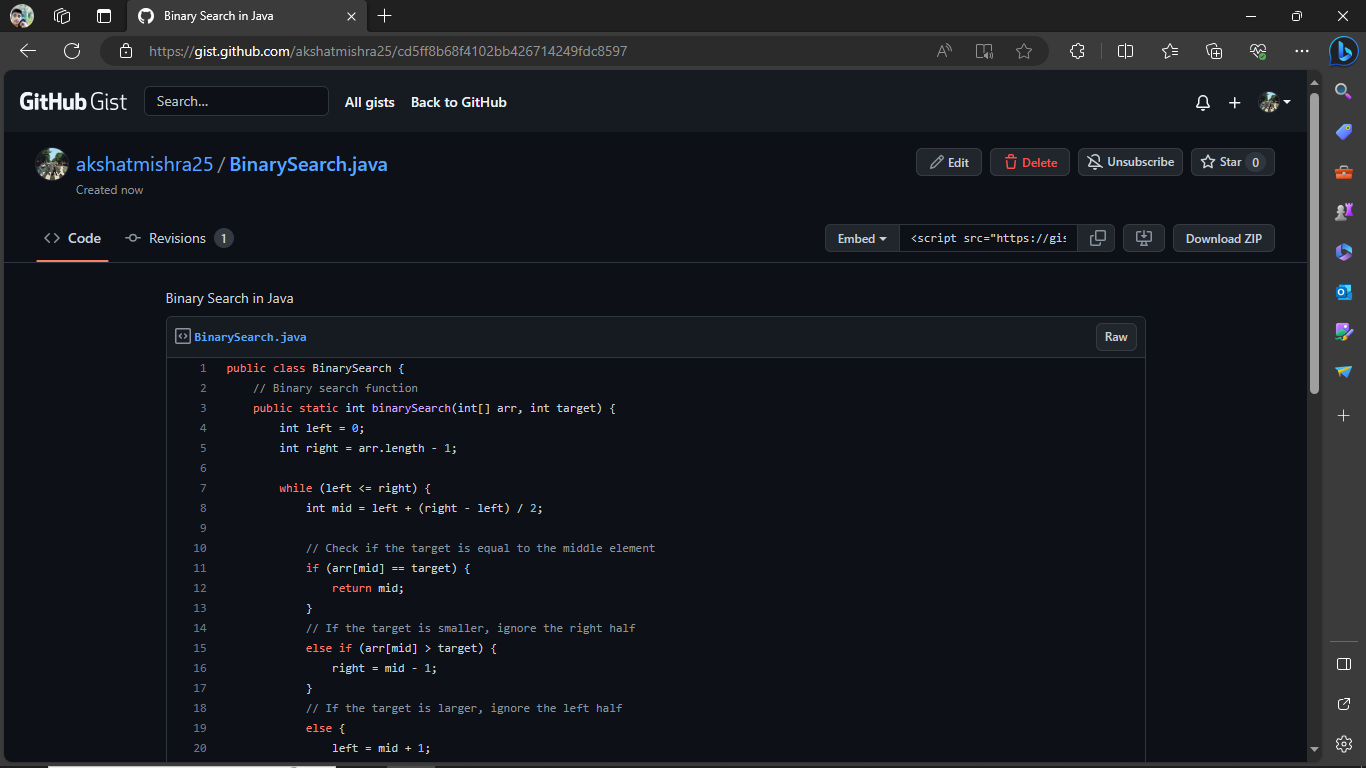The image size is (1366, 768).
Task: Open Settings and more menu
Action: tap(1302, 51)
